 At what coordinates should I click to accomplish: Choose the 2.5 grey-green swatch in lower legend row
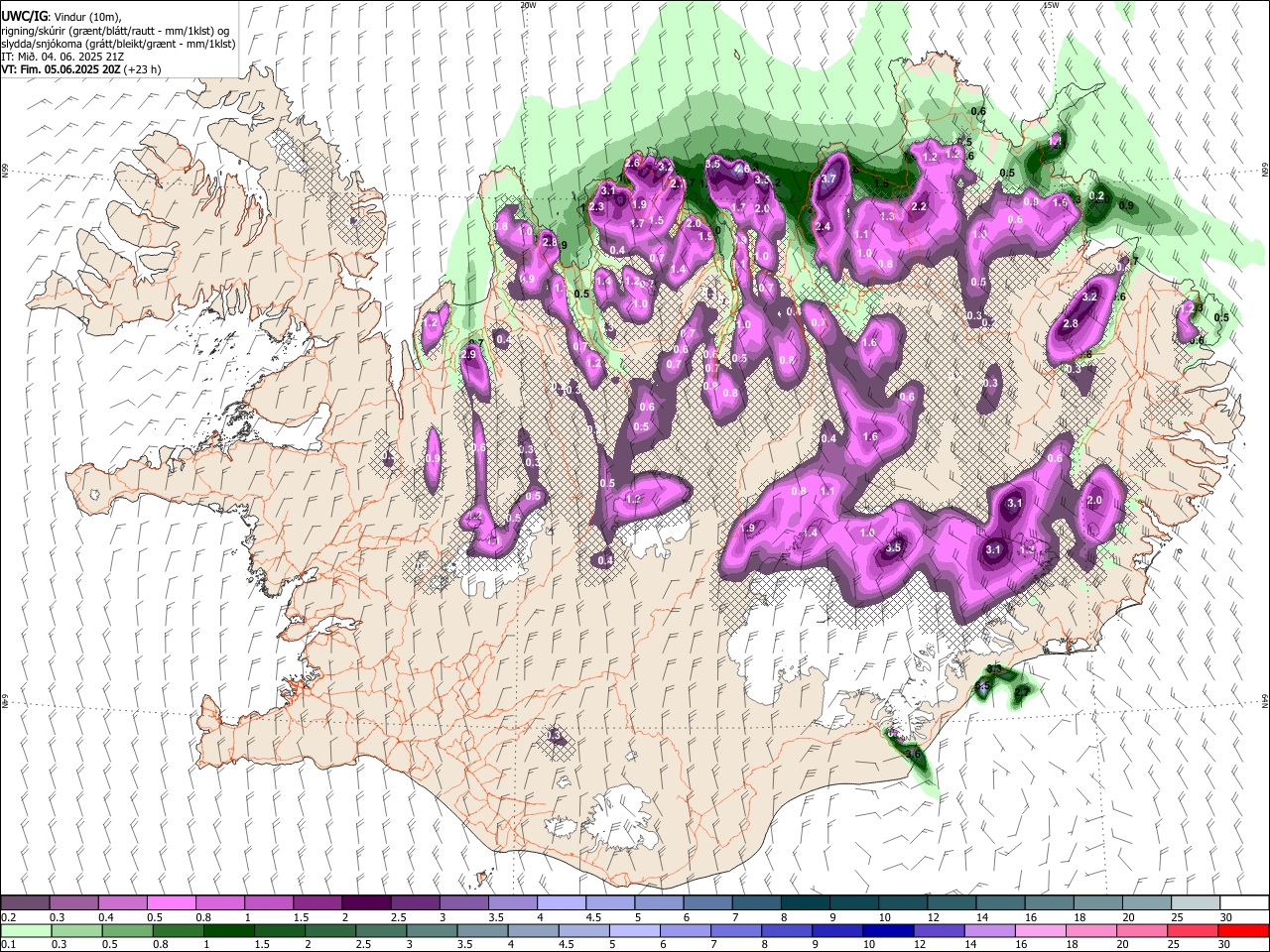tap(380, 931)
